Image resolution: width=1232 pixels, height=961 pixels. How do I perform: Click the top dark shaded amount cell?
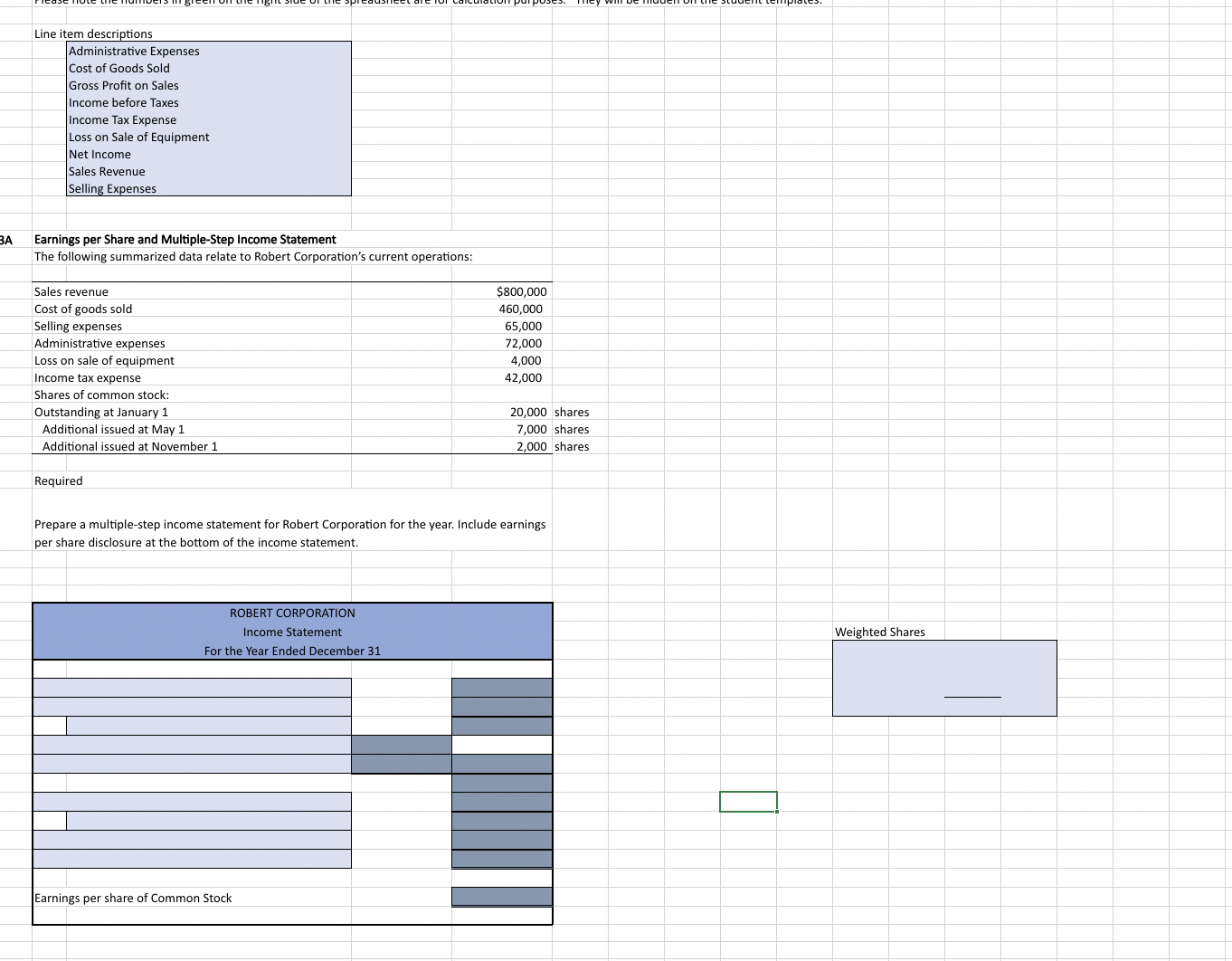point(502,688)
